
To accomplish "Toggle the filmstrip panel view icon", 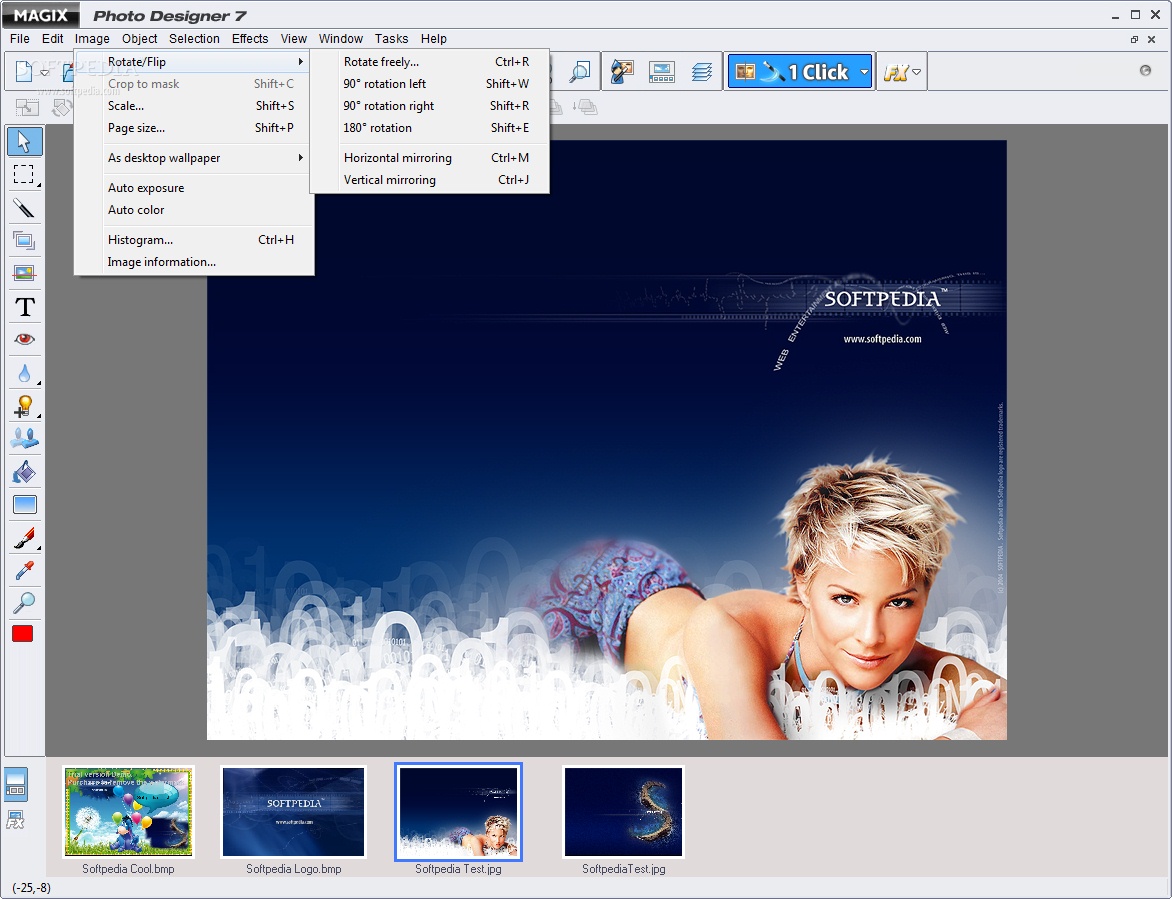I will tap(16, 785).
